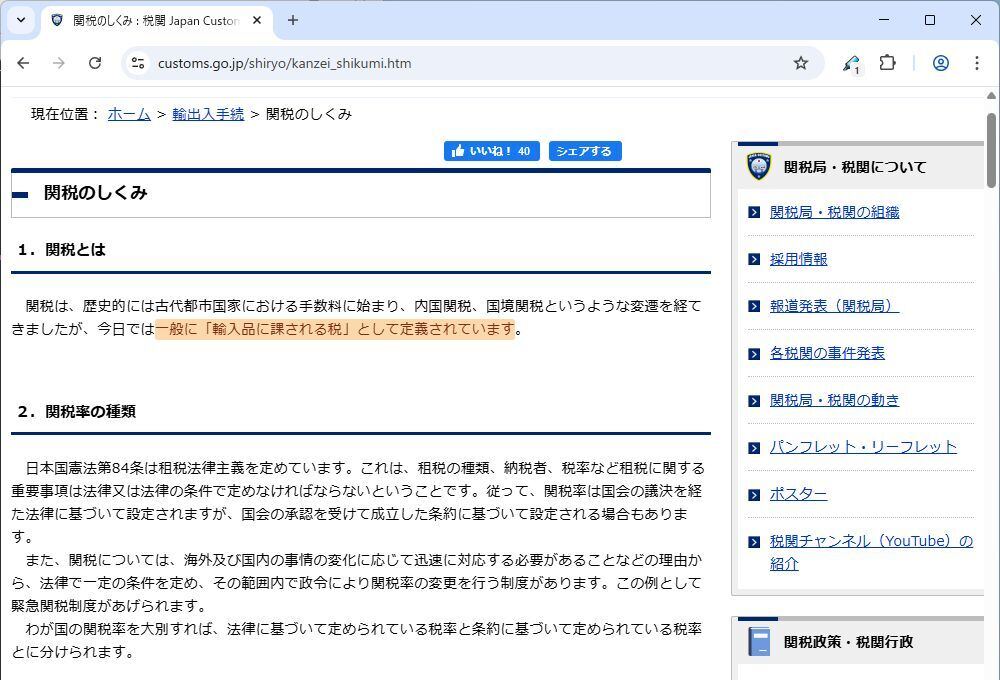Open the 関税局・税関の動き link
The width and height of the screenshot is (1000, 680).
834,401
